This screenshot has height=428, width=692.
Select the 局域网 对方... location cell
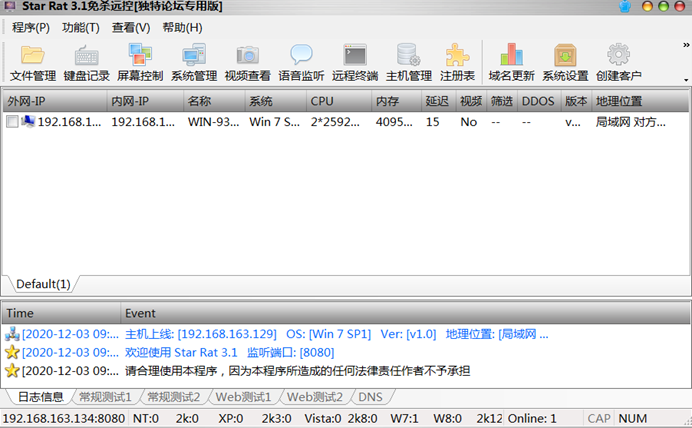click(x=631, y=122)
